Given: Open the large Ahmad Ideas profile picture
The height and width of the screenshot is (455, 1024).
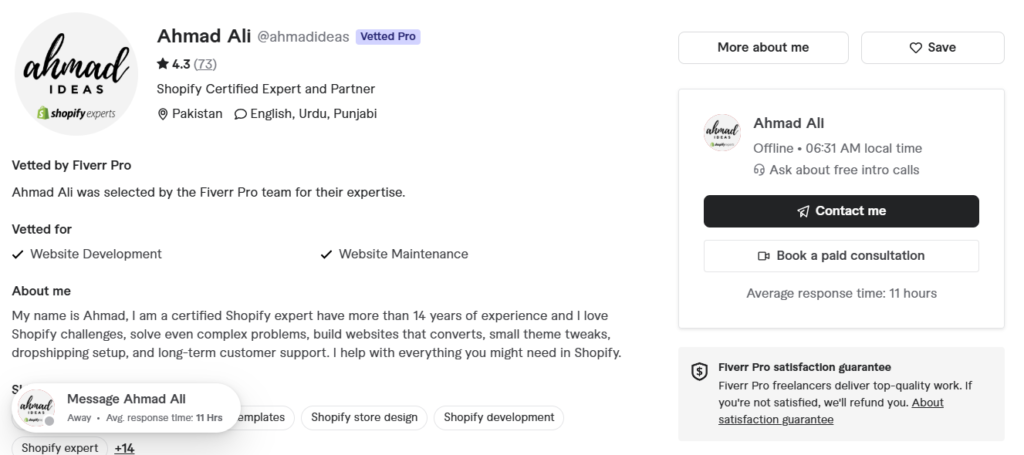Looking at the screenshot, I should coord(76,74).
